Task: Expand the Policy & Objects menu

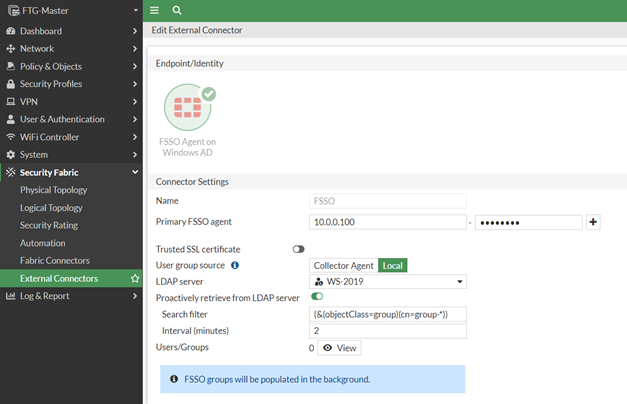Action: click(x=71, y=66)
